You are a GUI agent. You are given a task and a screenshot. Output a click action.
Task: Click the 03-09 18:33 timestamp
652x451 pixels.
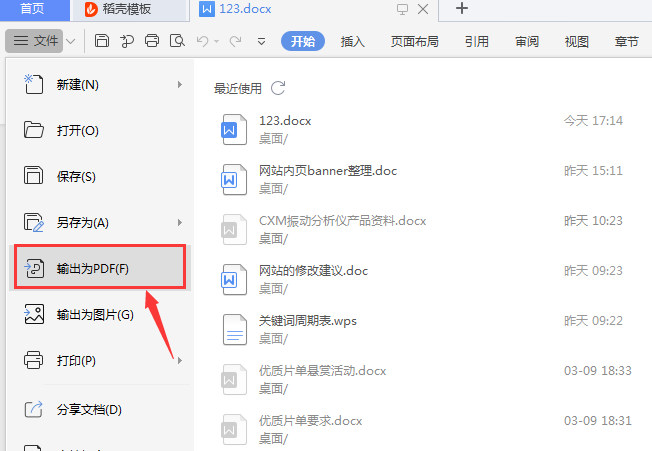598,370
